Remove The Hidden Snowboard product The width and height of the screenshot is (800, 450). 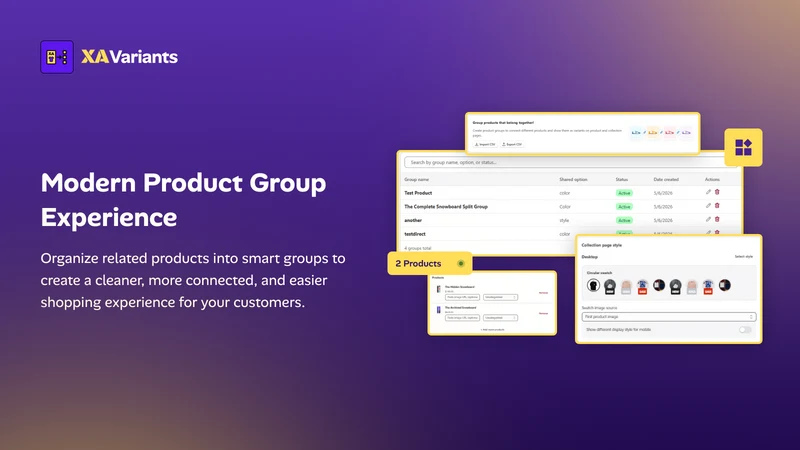coord(543,293)
